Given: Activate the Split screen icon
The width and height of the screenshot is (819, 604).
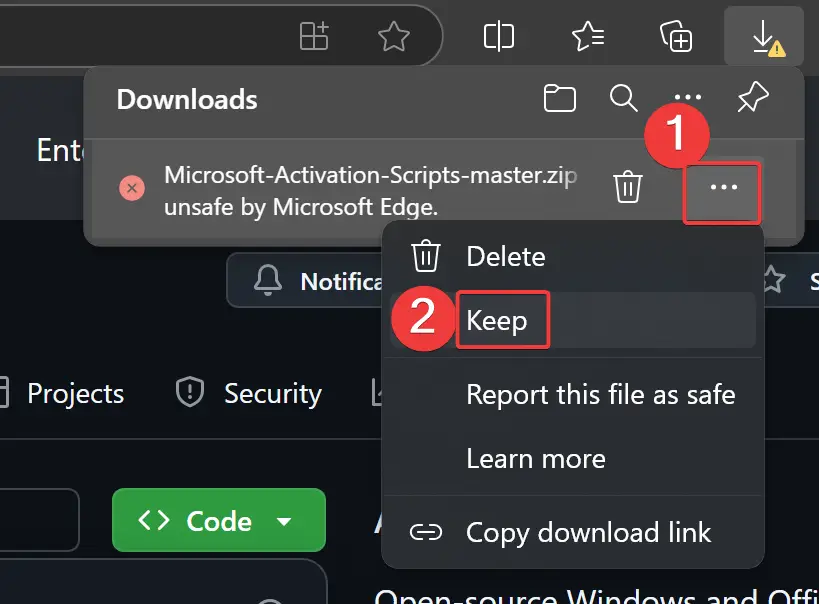Looking at the screenshot, I should coord(499,36).
